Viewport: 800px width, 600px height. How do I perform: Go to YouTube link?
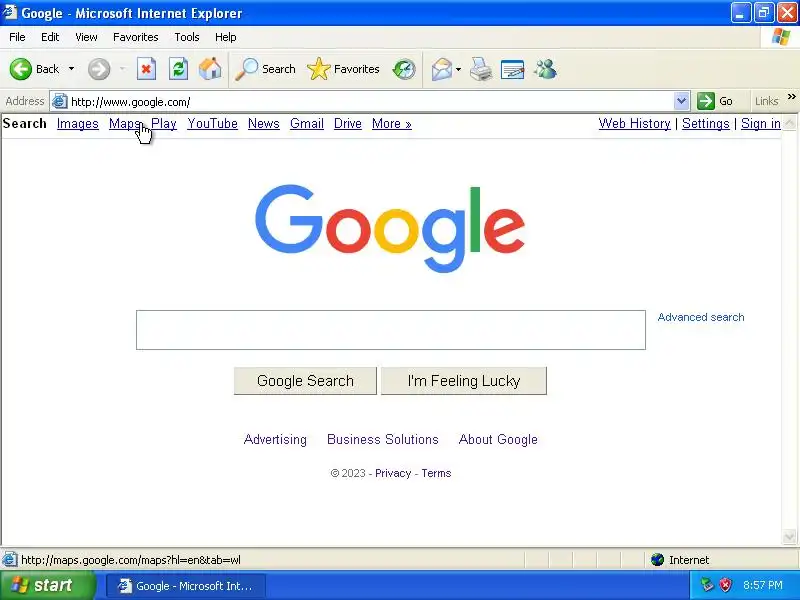(x=212, y=123)
